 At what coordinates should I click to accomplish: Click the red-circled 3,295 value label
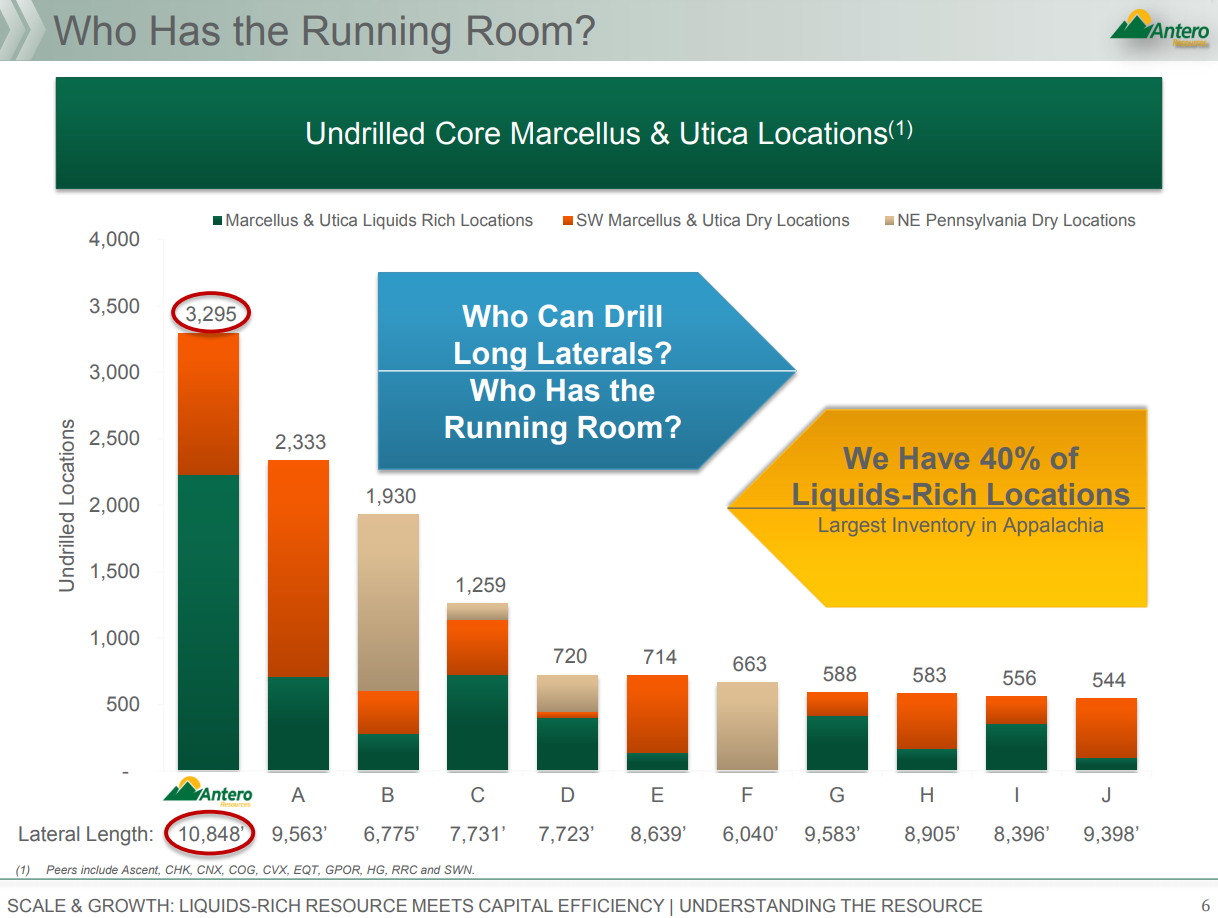coord(210,314)
